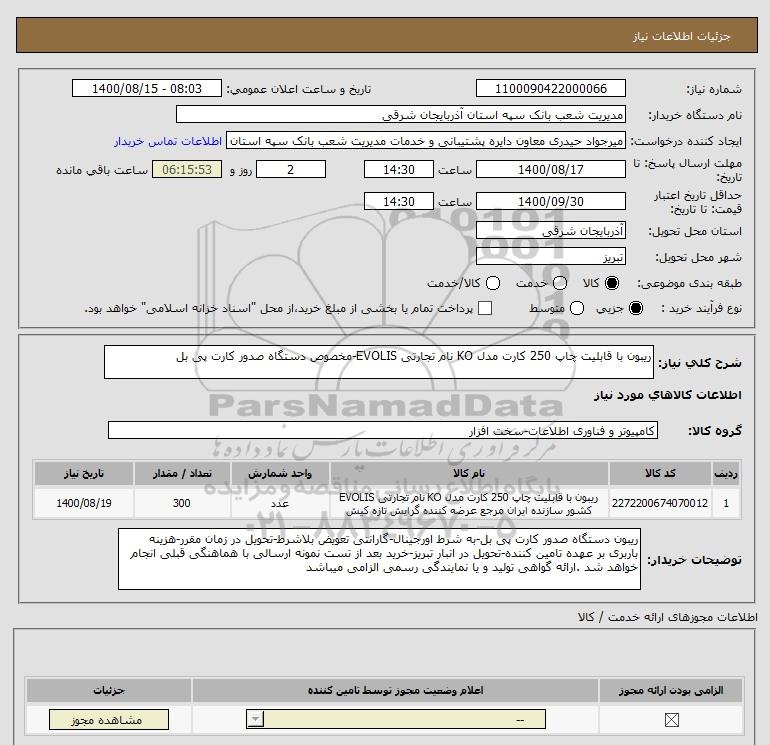This screenshot has width=770, height=745.
Task: Select the کالا/خدمت radio button
Action: point(493,283)
